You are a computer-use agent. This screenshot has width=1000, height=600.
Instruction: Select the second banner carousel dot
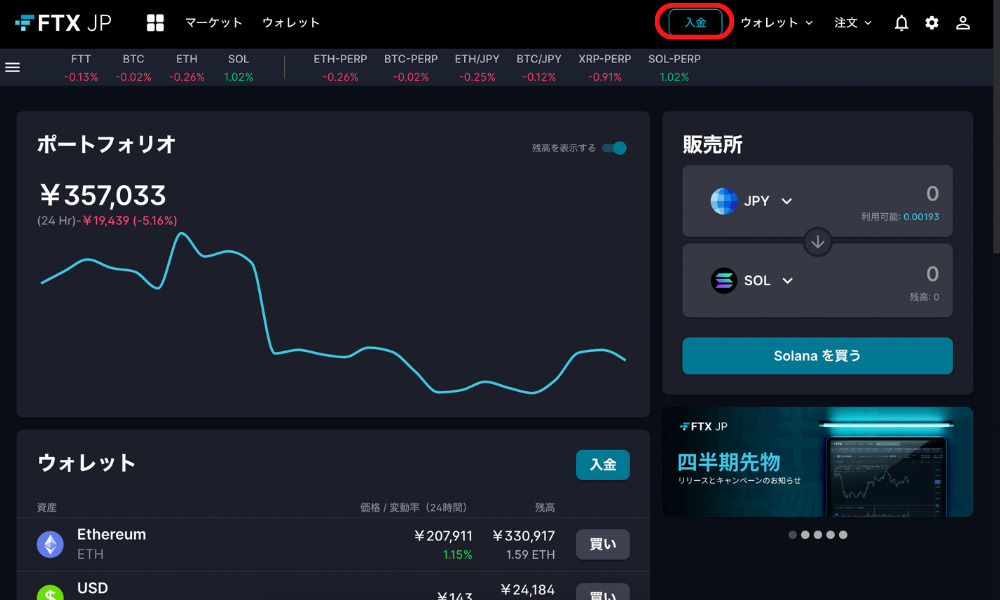tap(805, 535)
